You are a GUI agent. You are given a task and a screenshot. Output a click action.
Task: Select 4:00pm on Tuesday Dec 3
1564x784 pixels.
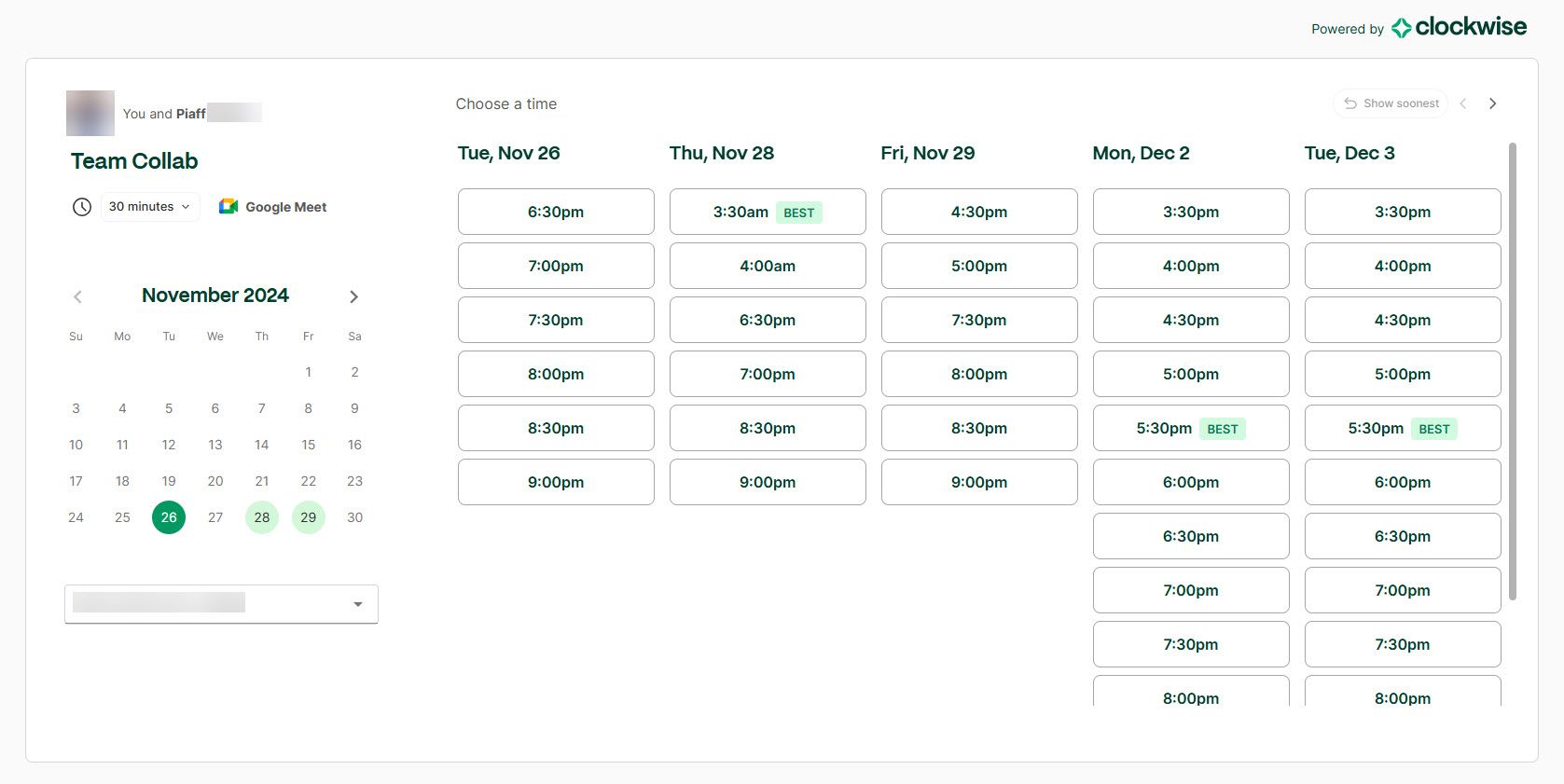coord(1402,266)
